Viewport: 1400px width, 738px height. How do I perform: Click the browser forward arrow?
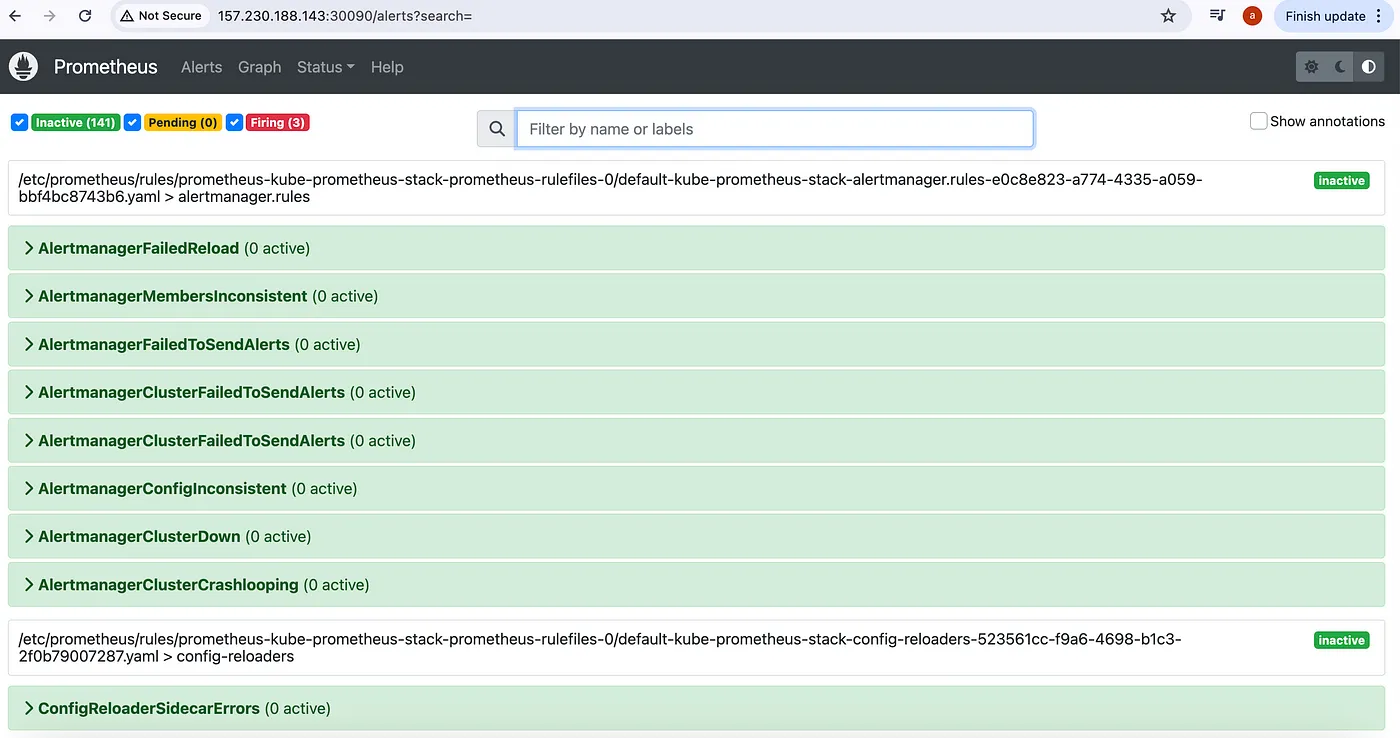[x=50, y=16]
